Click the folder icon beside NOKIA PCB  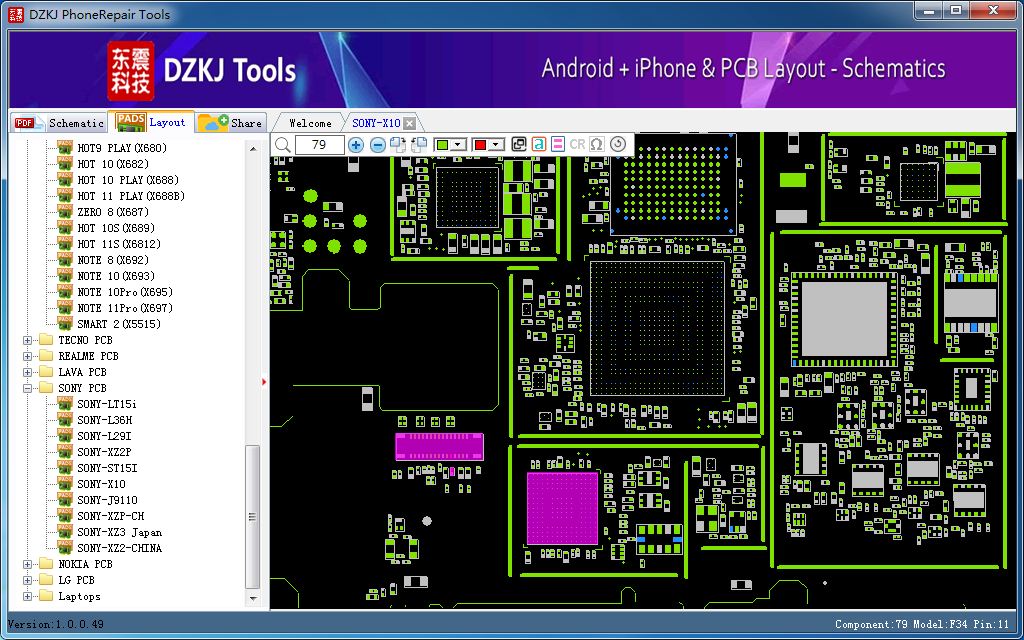[x=46, y=564]
